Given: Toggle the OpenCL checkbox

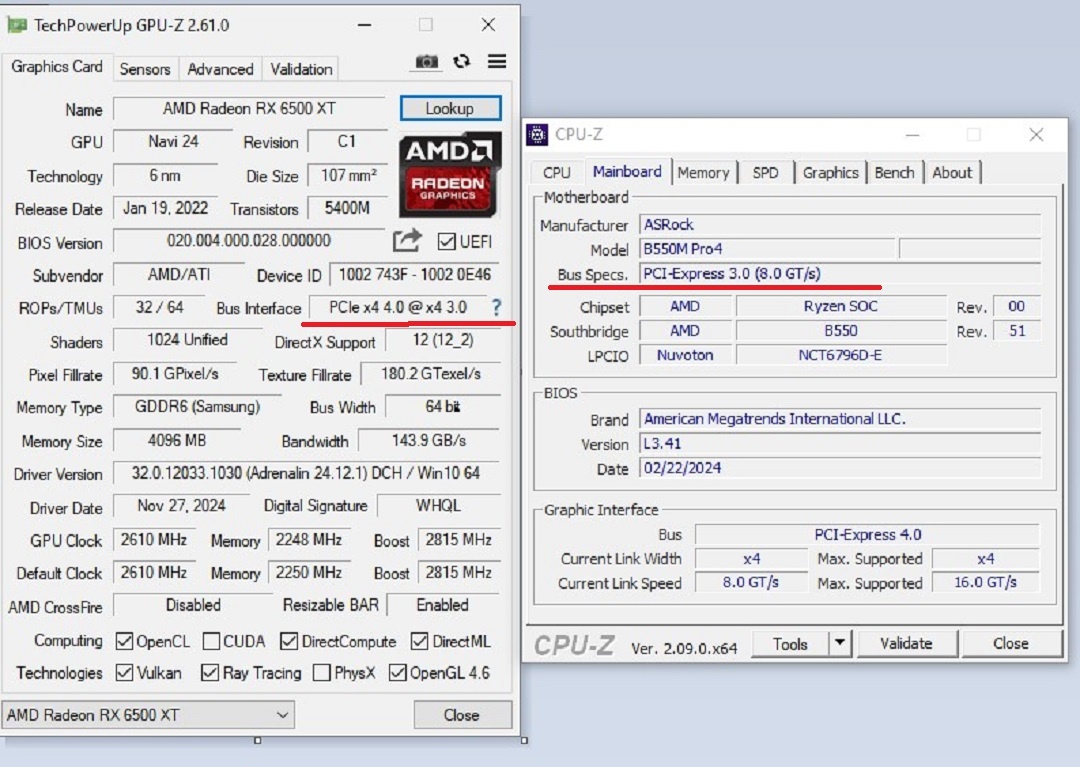Looking at the screenshot, I should click(x=124, y=641).
